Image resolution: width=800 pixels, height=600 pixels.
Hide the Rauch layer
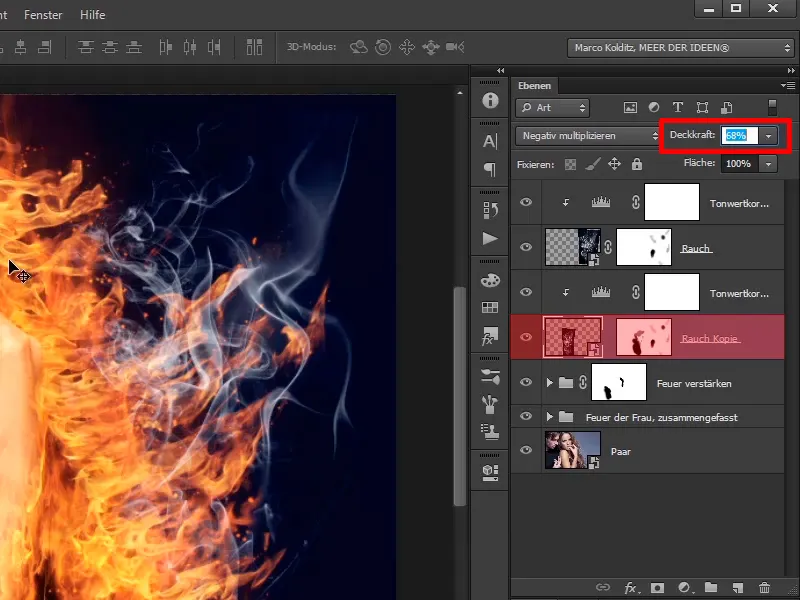click(526, 247)
